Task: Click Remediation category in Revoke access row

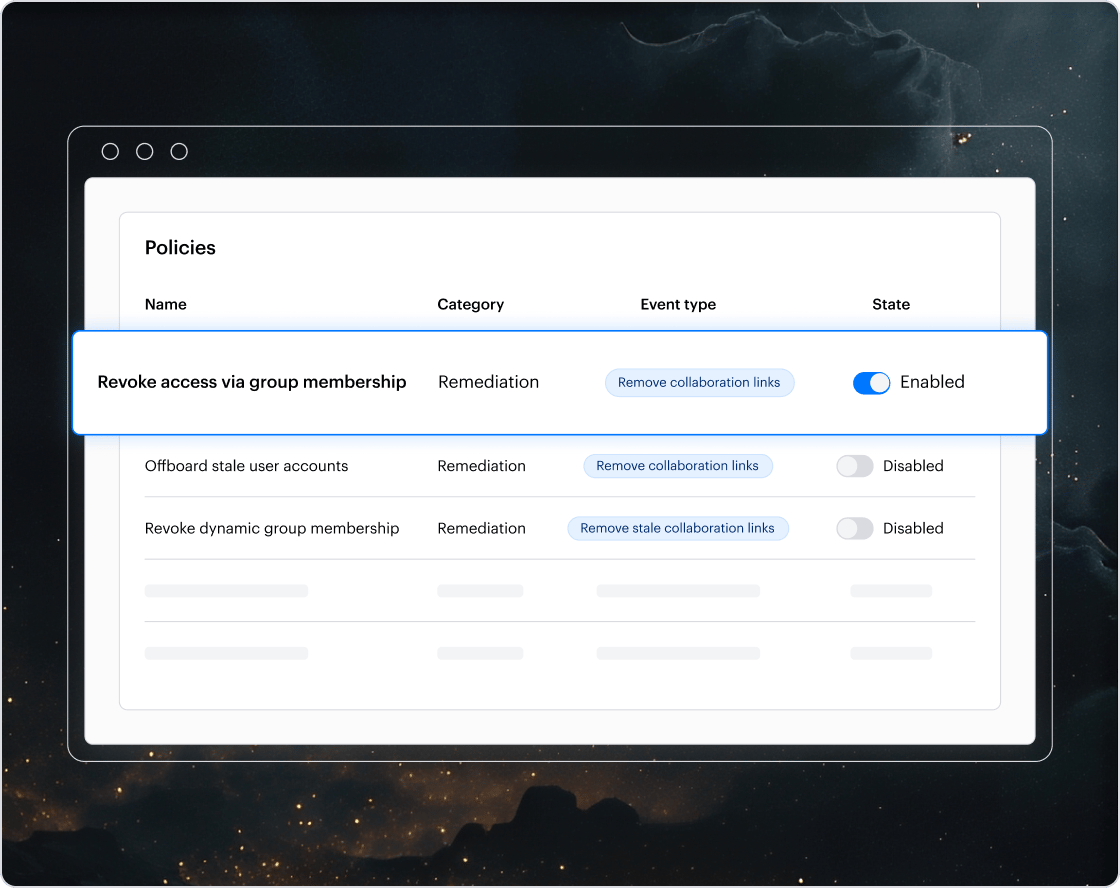Action: (488, 382)
